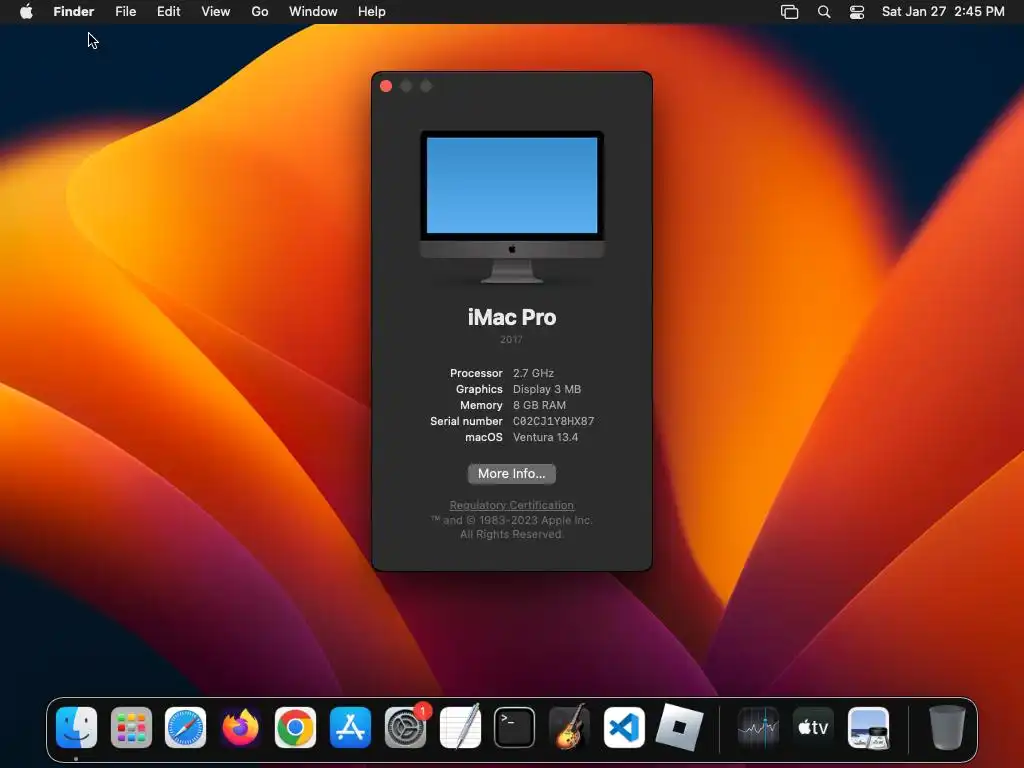The width and height of the screenshot is (1024, 768).
Task: Click the serial number C02CJ1Y8HX87
Action: [553, 421]
